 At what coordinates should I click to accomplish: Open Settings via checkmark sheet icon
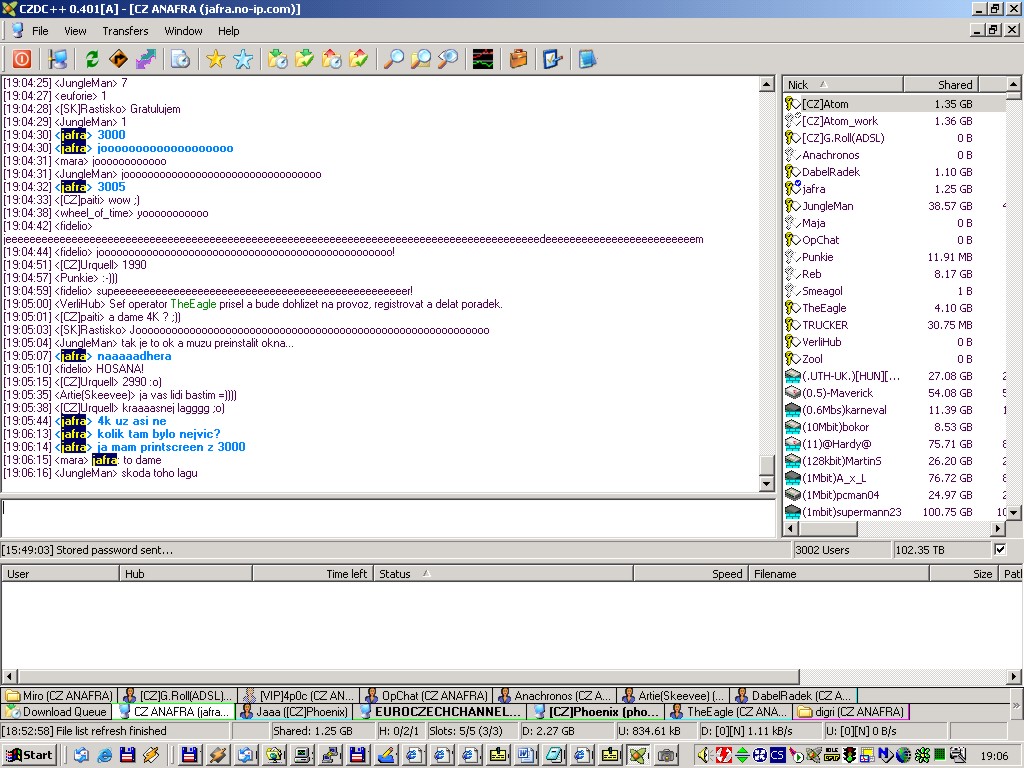552,59
